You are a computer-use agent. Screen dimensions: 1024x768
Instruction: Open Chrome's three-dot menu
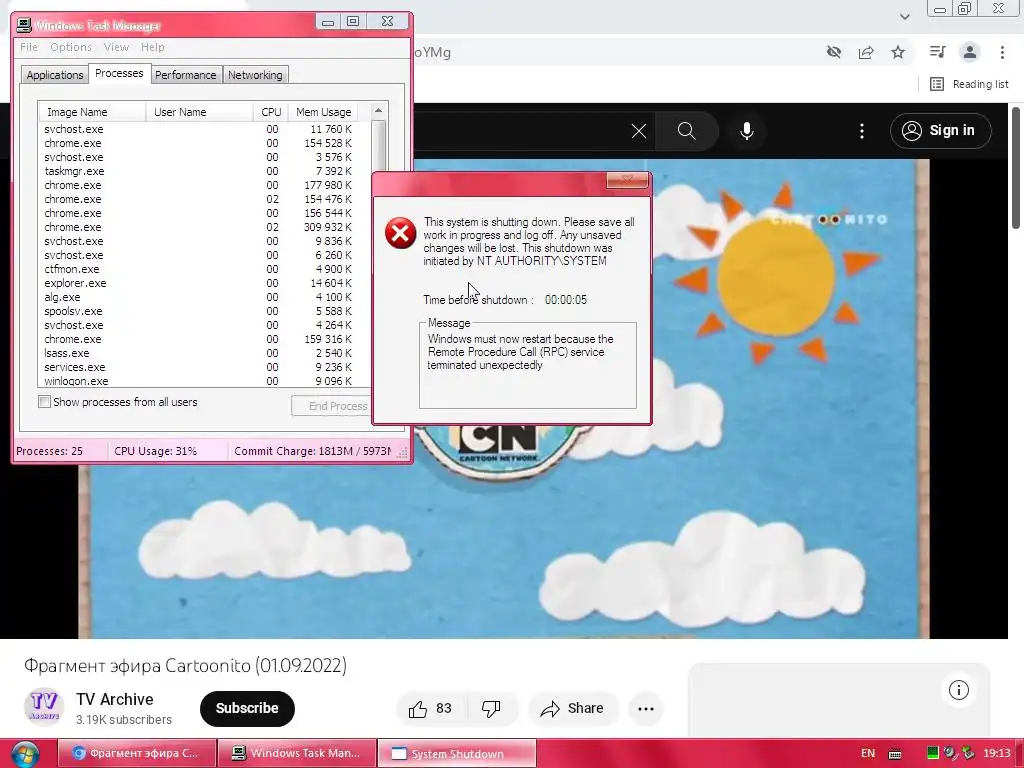click(x=1002, y=52)
